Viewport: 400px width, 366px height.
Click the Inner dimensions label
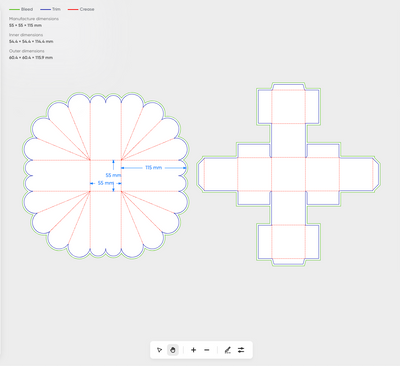(x=26, y=35)
